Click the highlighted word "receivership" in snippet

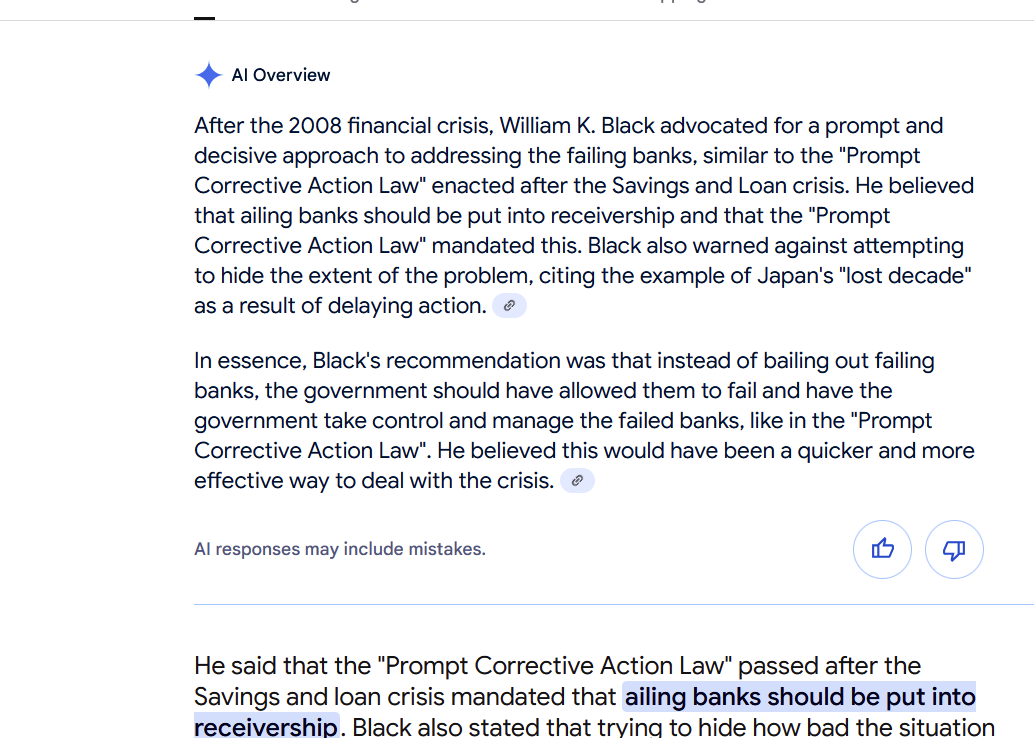point(266,726)
